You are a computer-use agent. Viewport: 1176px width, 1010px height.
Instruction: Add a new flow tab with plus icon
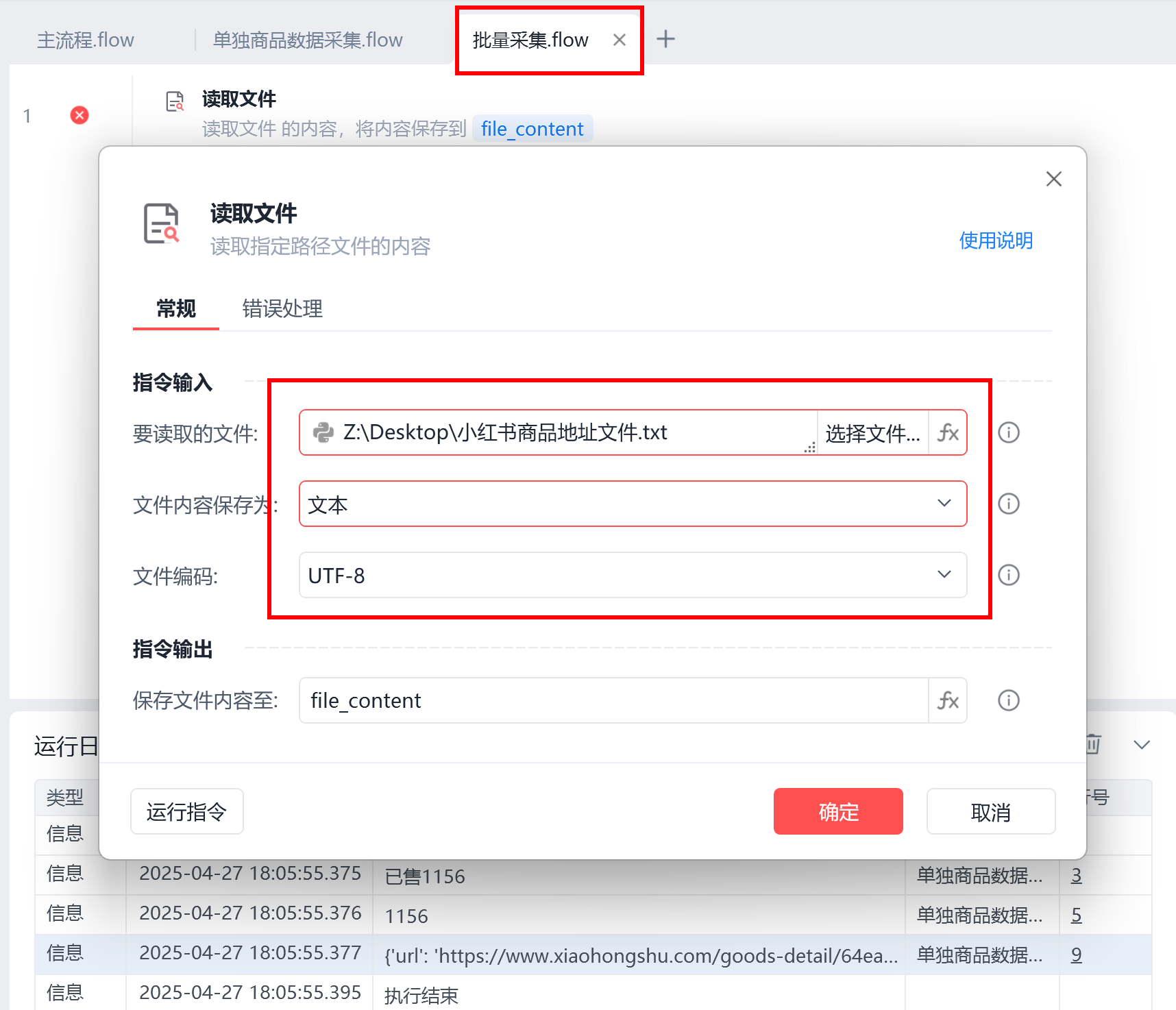[665, 39]
